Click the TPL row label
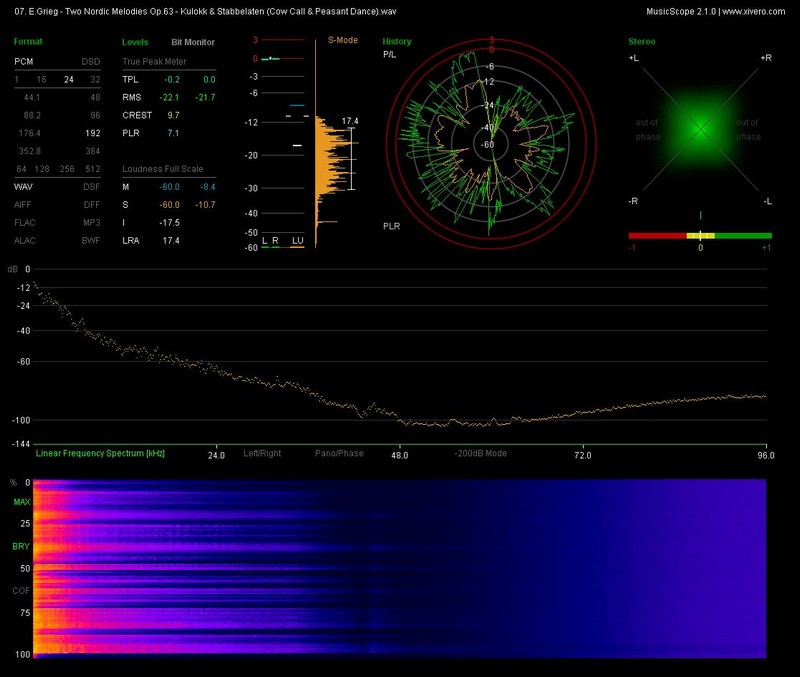 [130, 80]
